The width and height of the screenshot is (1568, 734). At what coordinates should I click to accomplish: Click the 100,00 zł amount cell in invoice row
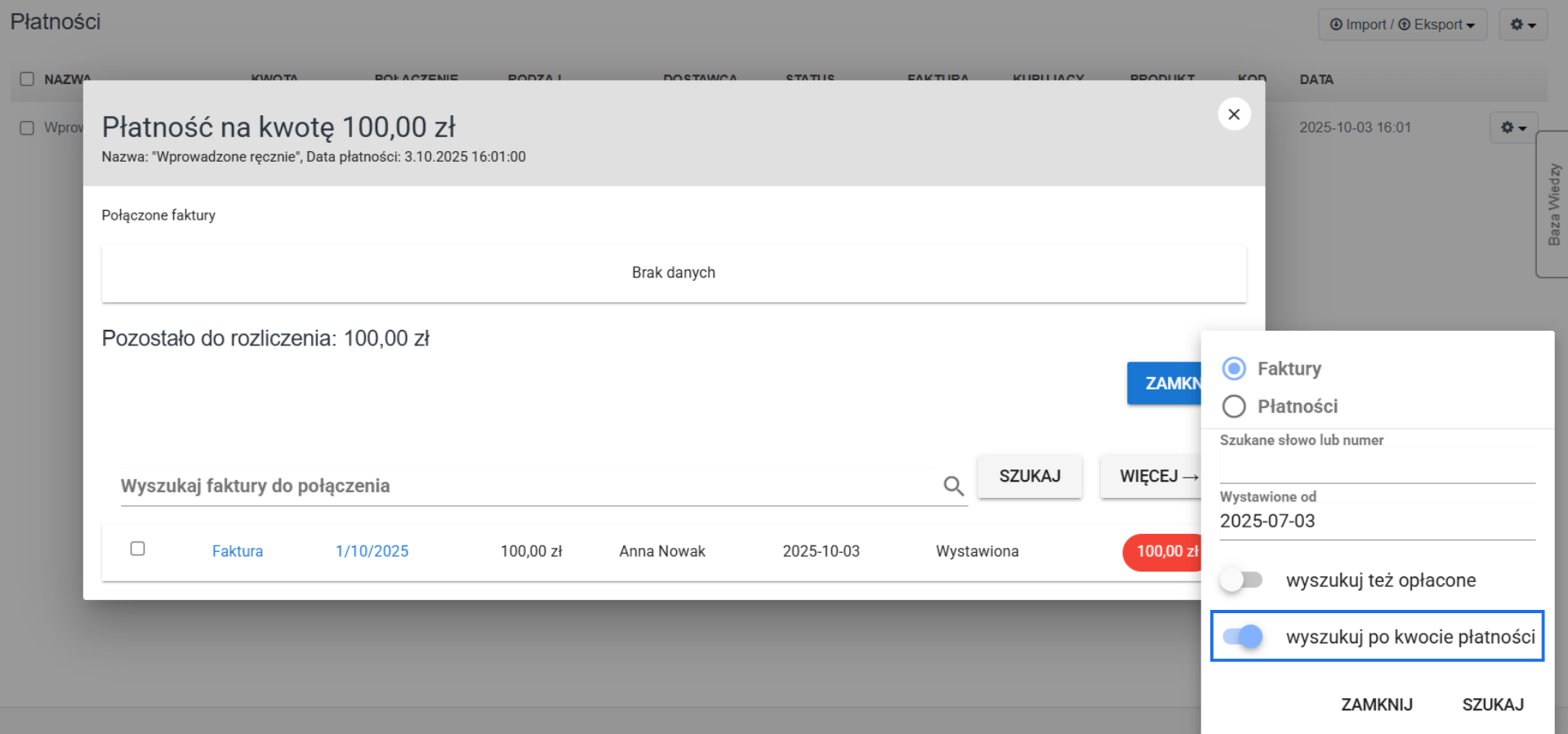[532, 551]
